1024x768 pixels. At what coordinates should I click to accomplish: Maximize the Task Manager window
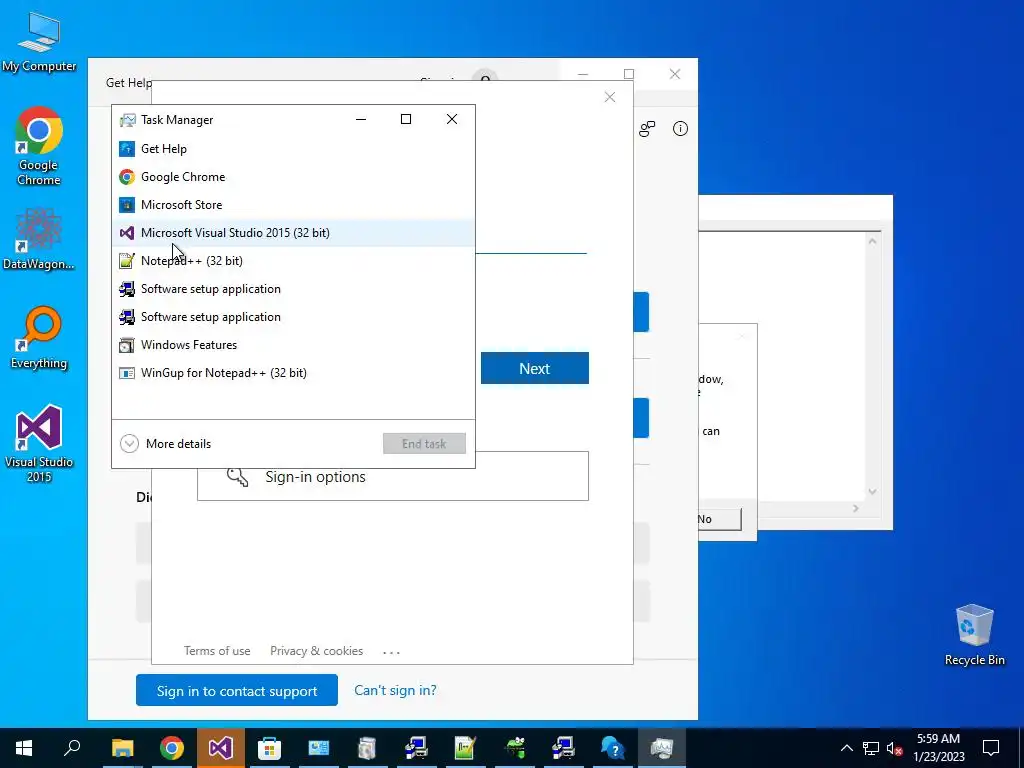pos(406,119)
